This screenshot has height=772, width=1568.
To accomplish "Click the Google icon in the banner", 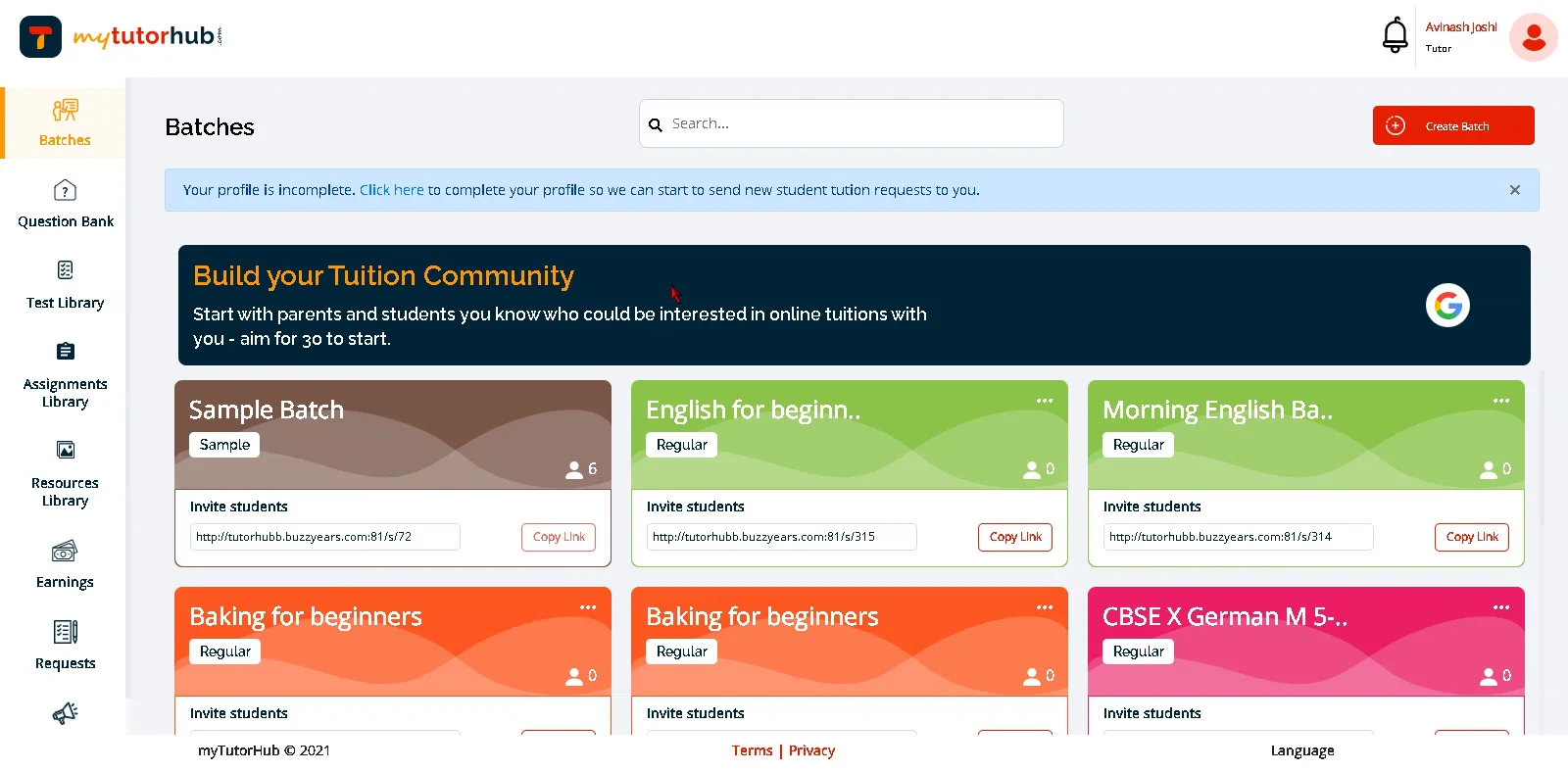I will (1447, 306).
